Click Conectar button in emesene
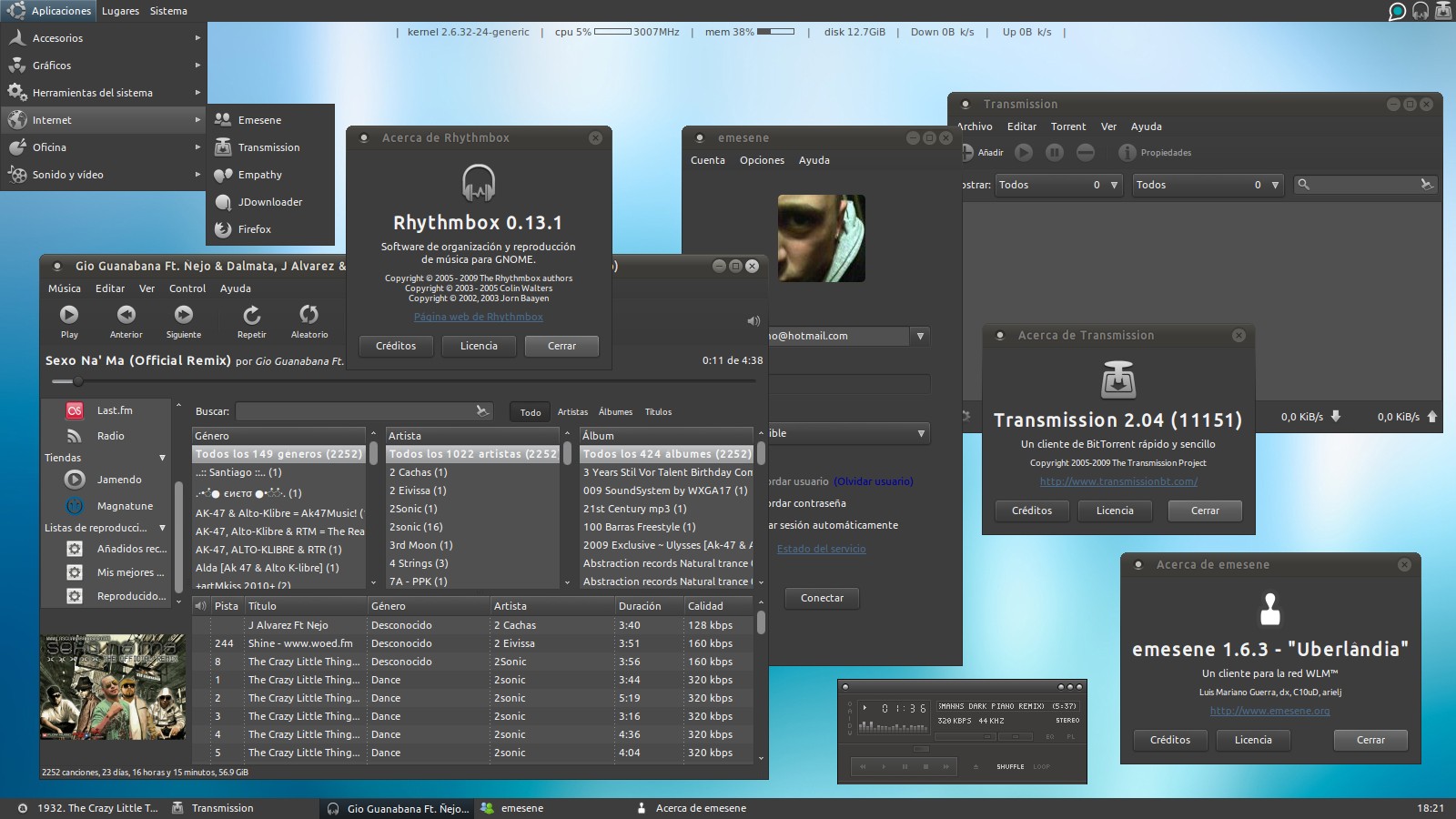The image size is (1456, 819). [x=822, y=598]
